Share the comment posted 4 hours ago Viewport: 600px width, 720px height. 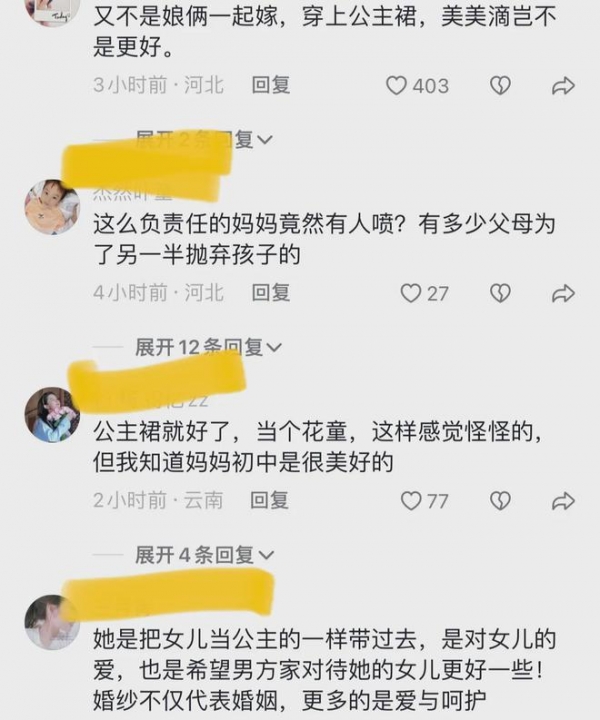coord(563,293)
